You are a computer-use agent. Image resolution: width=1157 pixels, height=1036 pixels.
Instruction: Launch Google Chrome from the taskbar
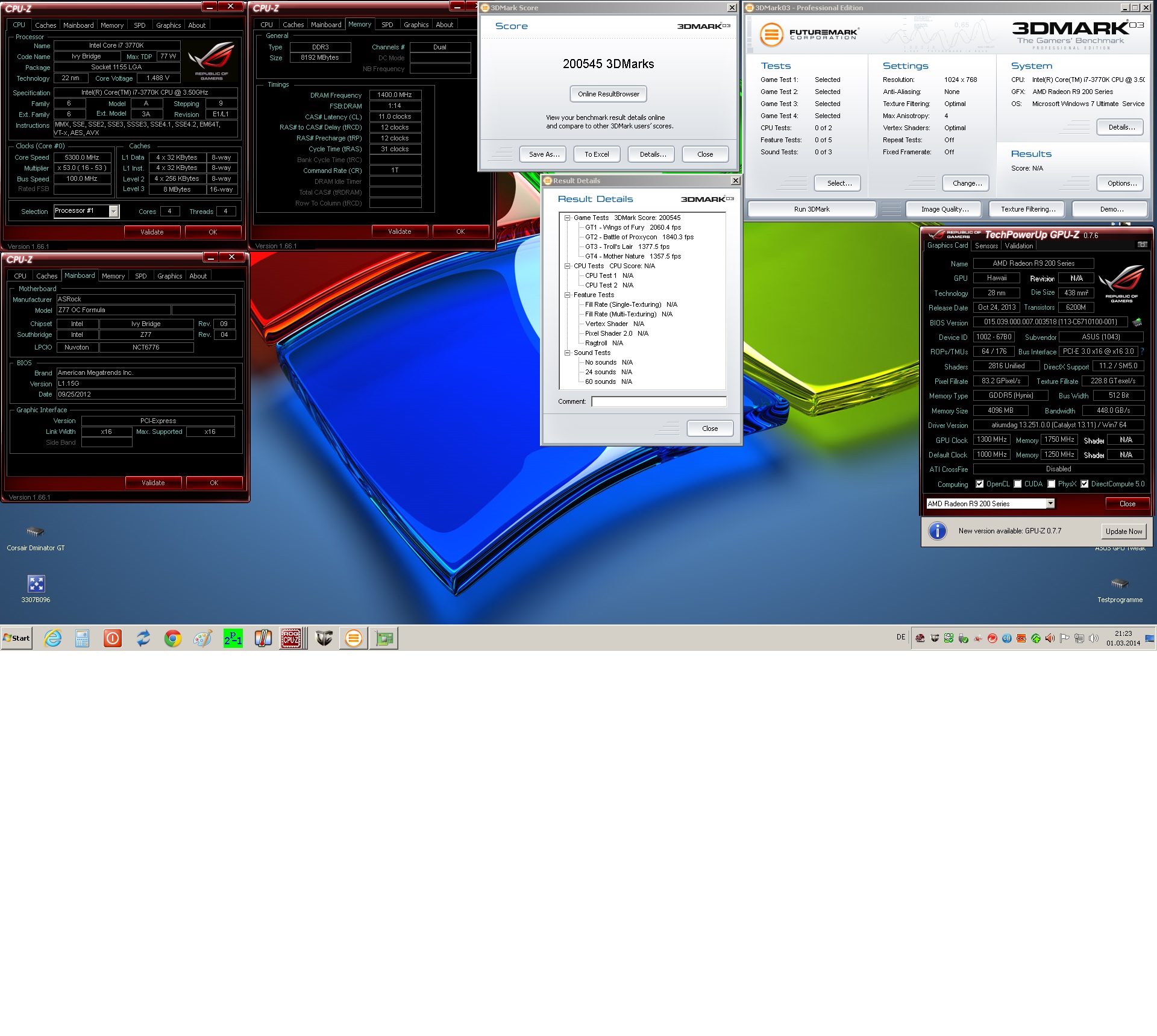[173, 638]
